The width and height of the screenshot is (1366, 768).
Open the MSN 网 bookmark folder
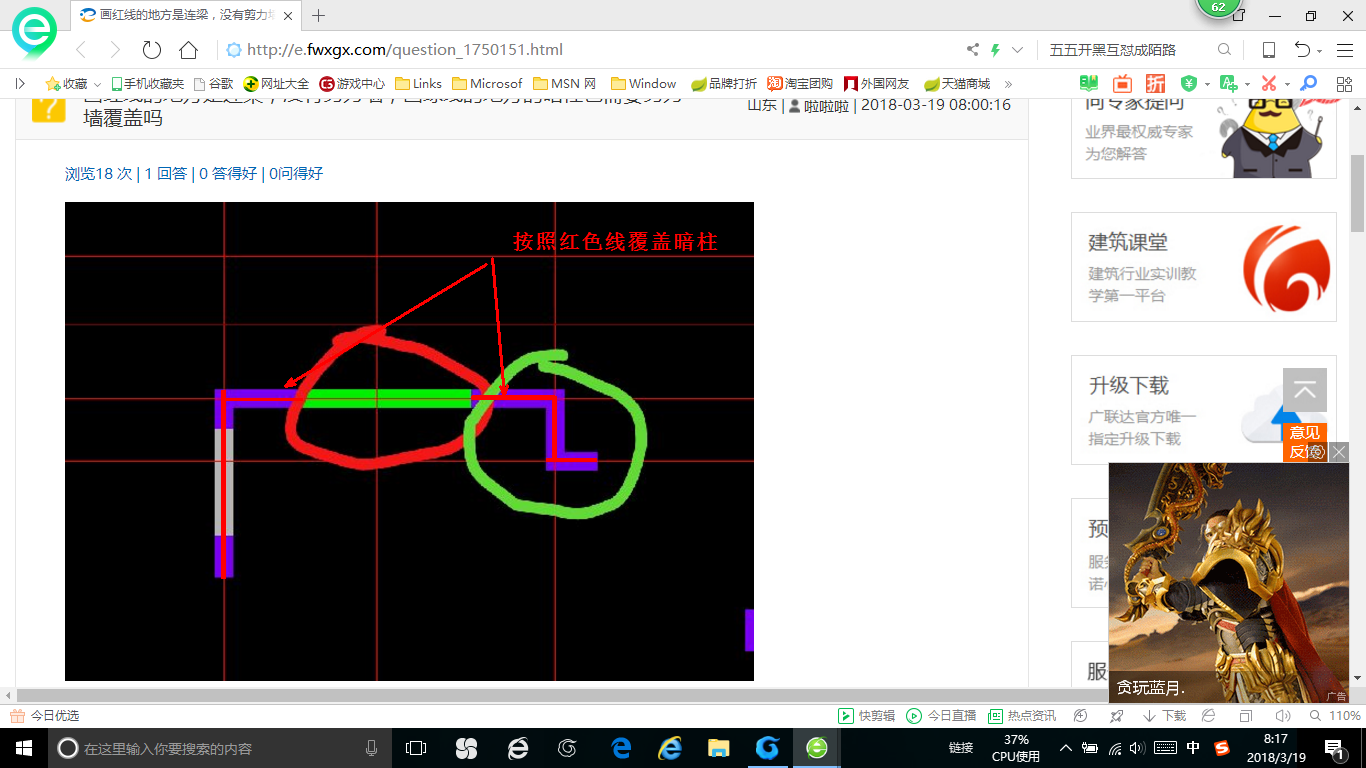[x=565, y=84]
